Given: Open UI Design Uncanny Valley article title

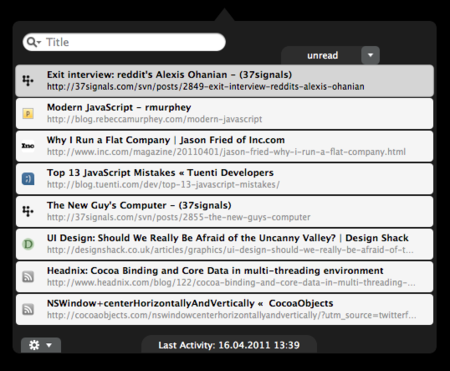Looking at the screenshot, I should click(228, 238).
